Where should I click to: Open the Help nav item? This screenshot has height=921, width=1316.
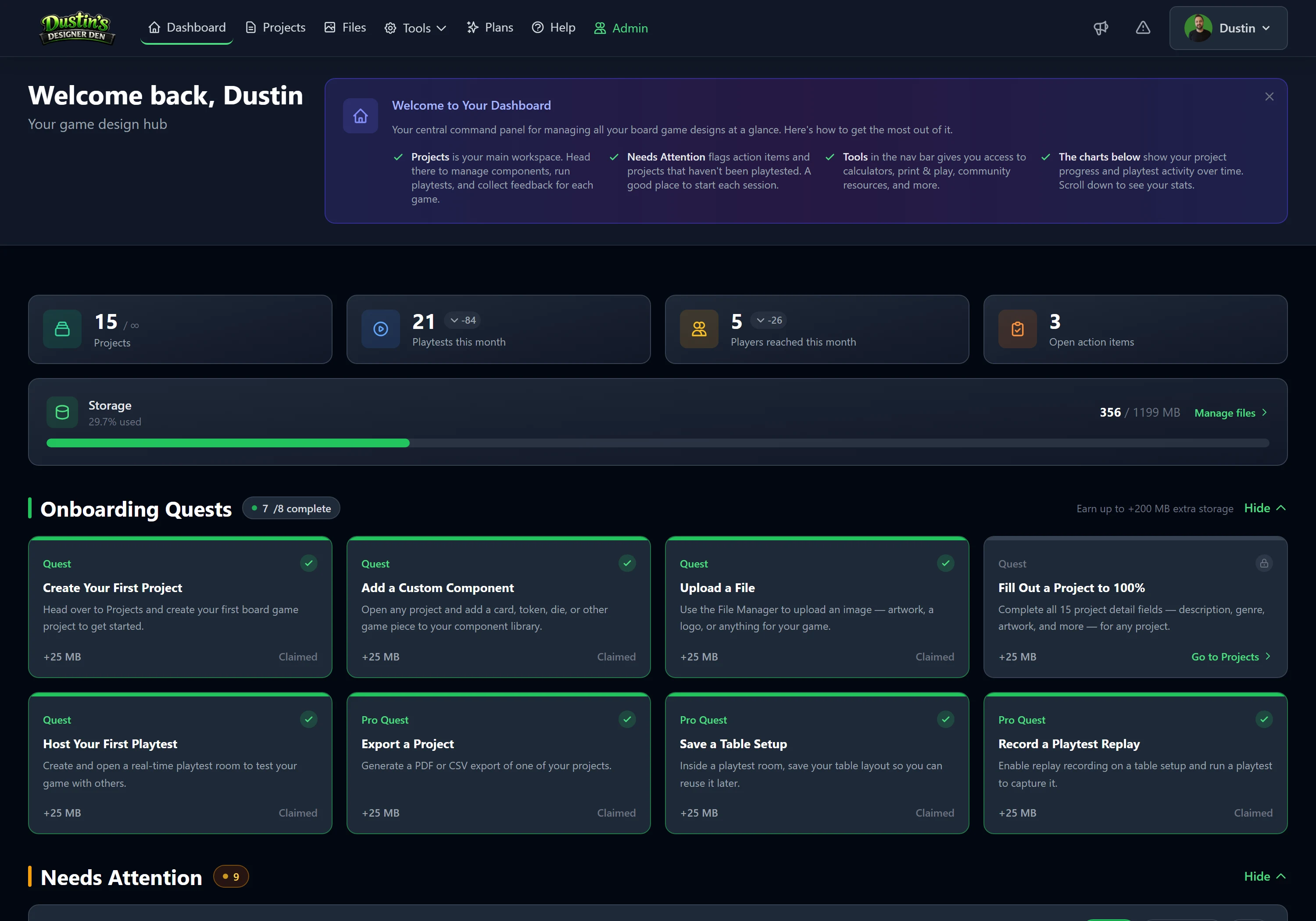(x=554, y=28)
